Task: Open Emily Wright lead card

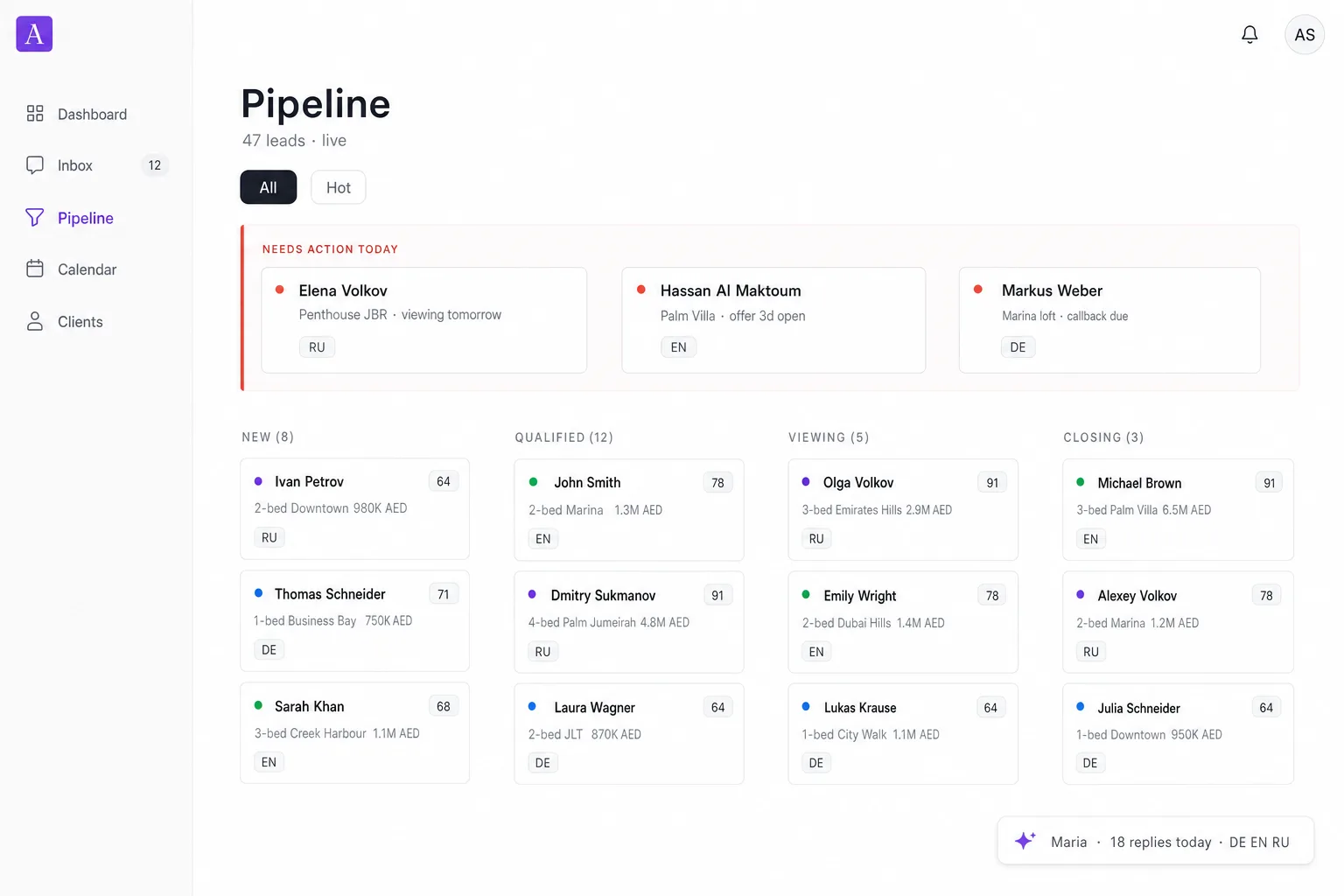Action: coord(903,622)
